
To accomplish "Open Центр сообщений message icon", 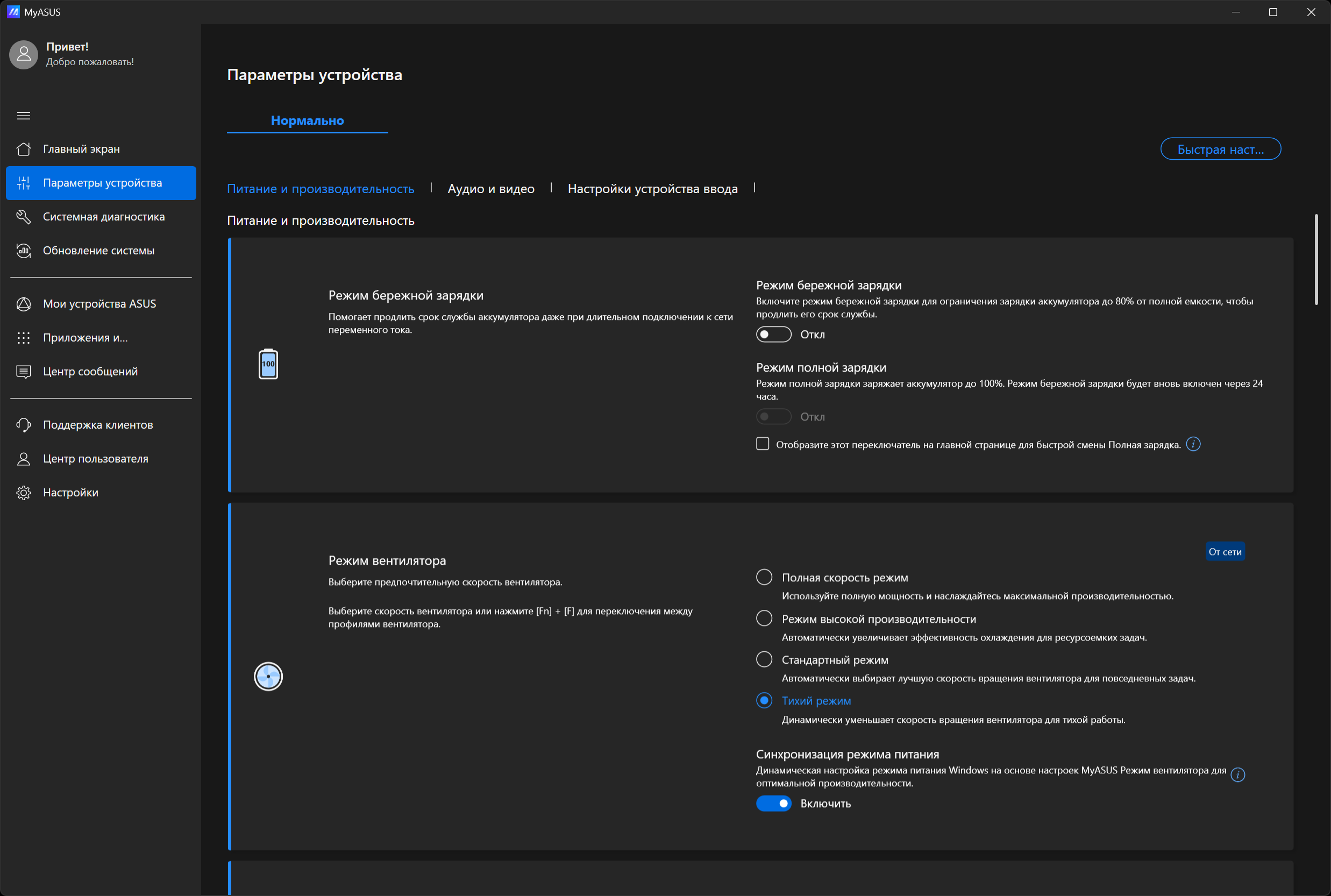I will 24,372.
